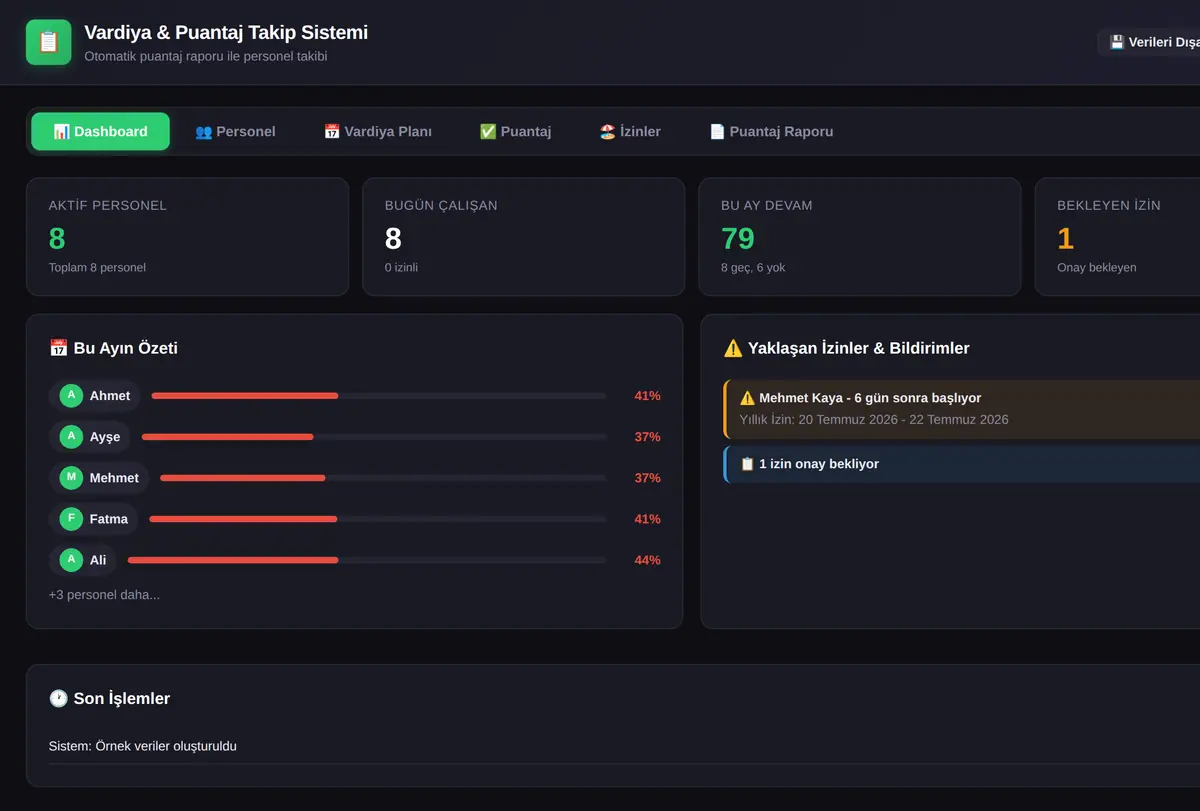Click the Bu Ay Devam stat card
This screenshot has height=811, width=1200.
[860, 237]
